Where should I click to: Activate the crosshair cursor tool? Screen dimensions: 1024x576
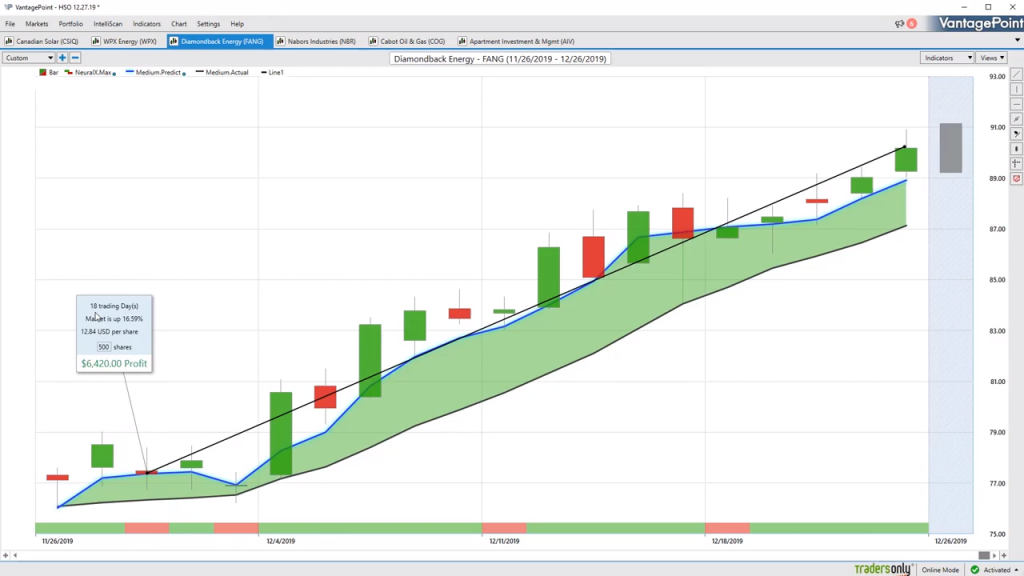(x=1016, y=163)
